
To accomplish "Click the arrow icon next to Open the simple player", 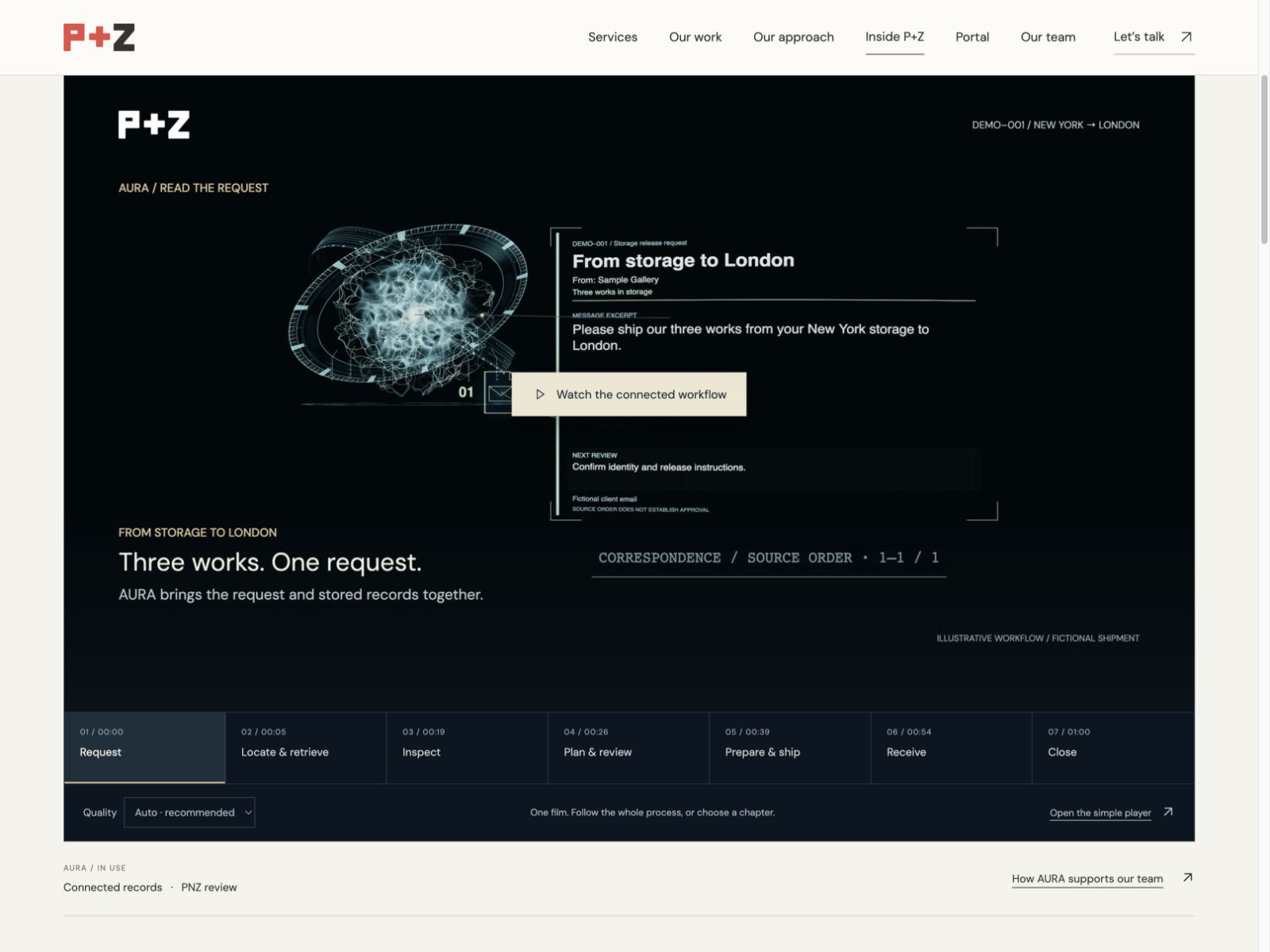I will (x=1168, y=812).
